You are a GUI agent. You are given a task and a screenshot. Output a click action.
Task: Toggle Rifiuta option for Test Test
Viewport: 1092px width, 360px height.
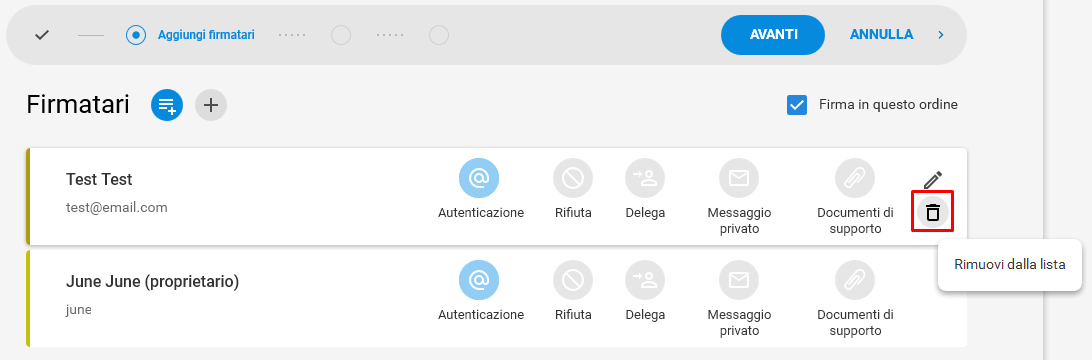pyautogui.click(x=573, y=179)
